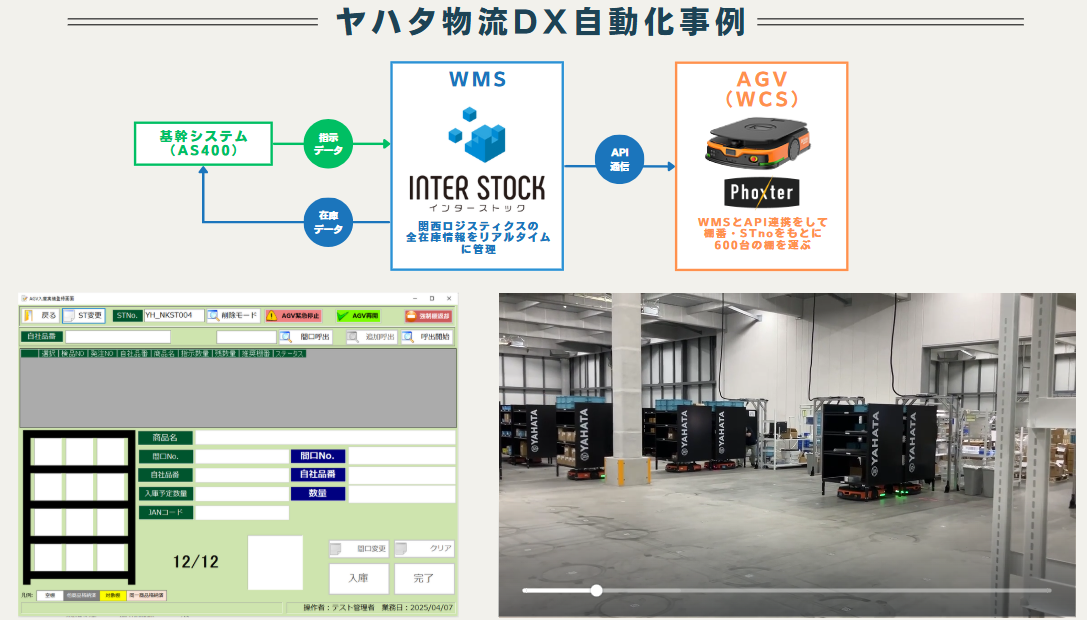The height and width of the screenshot is (620, 1087).
Task: Click the white image box beside 12/12
Action: tap(275, 562)
